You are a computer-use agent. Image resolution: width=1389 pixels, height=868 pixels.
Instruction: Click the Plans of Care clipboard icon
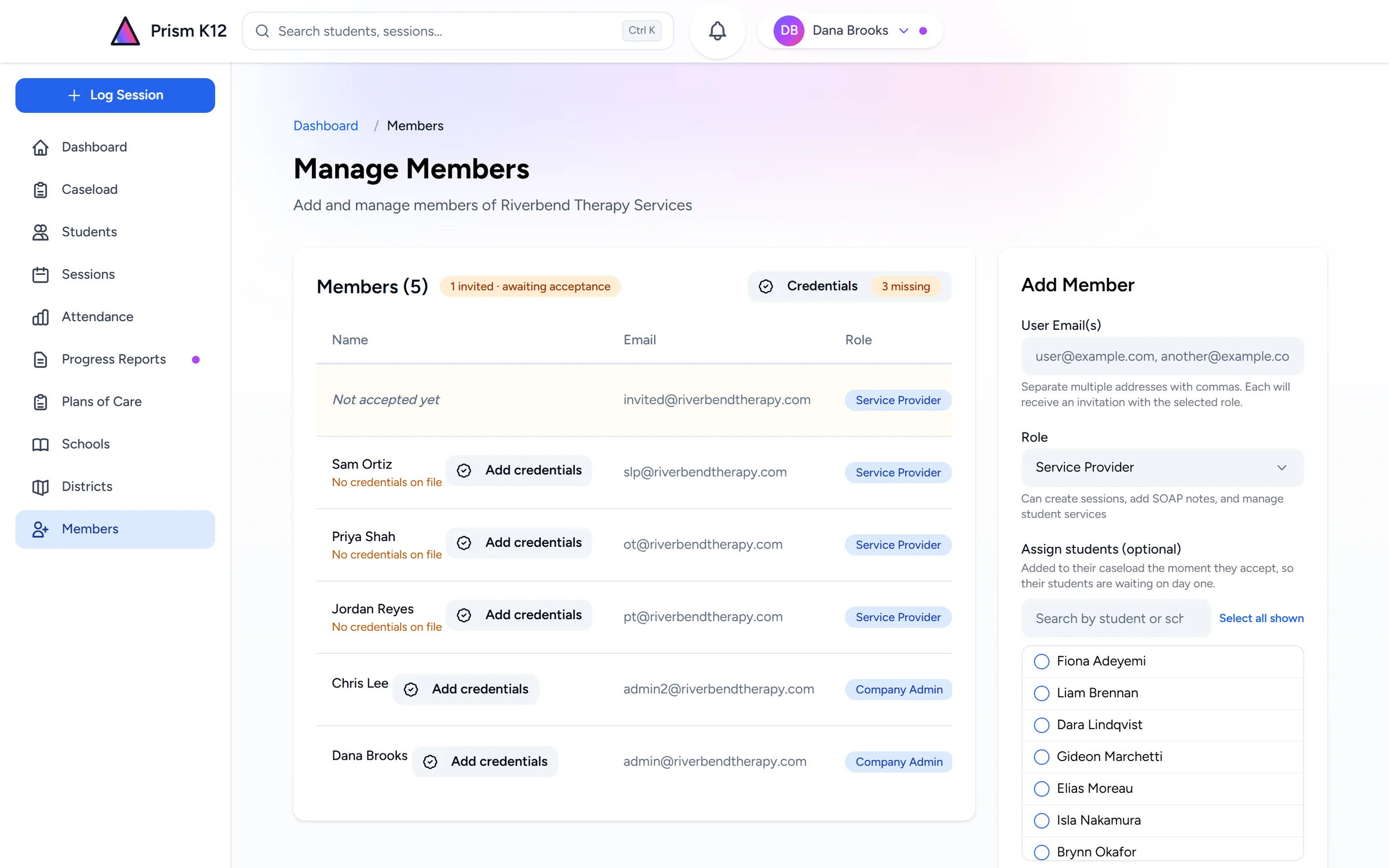41,402
